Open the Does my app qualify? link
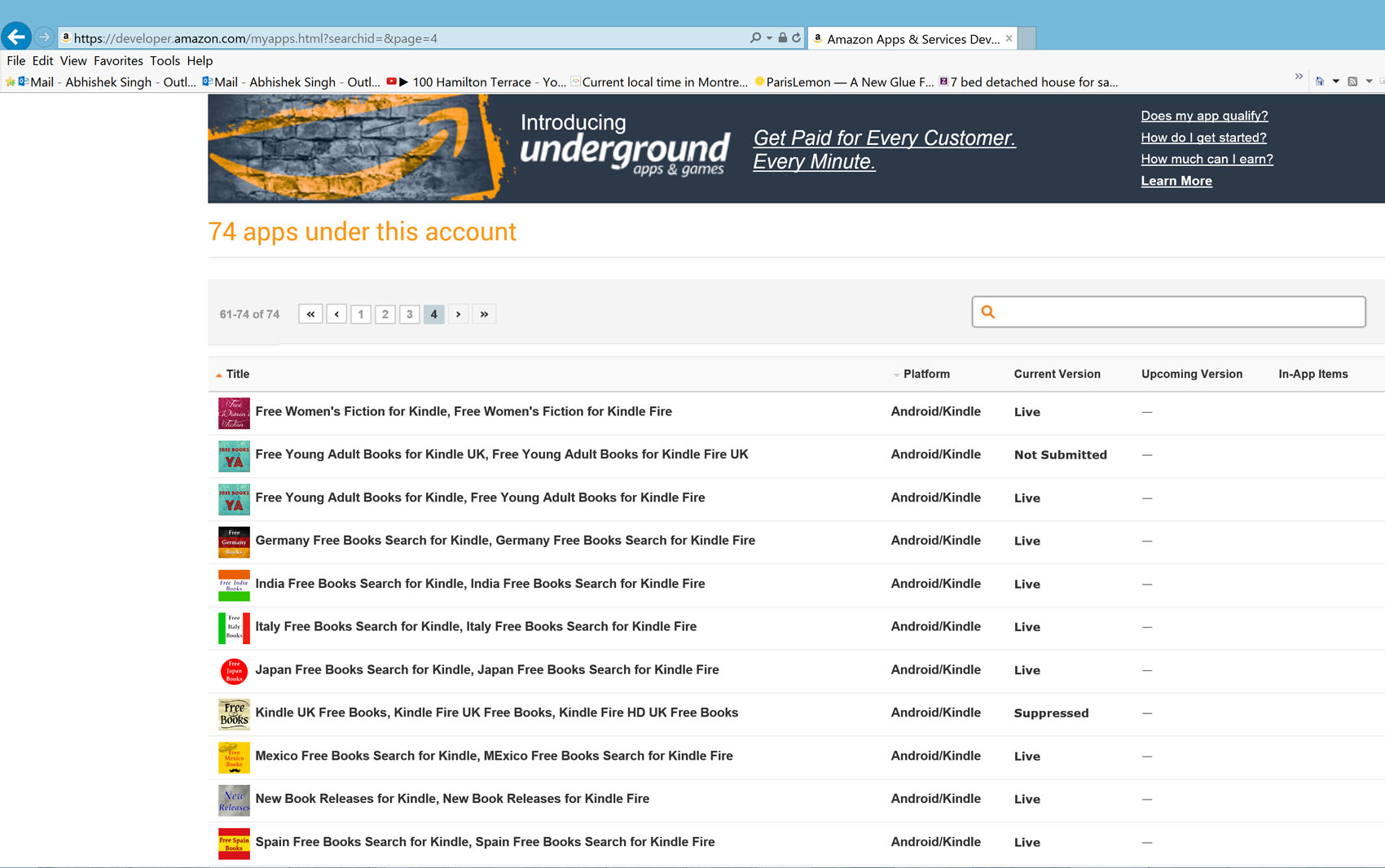 tap(1204, 116)
